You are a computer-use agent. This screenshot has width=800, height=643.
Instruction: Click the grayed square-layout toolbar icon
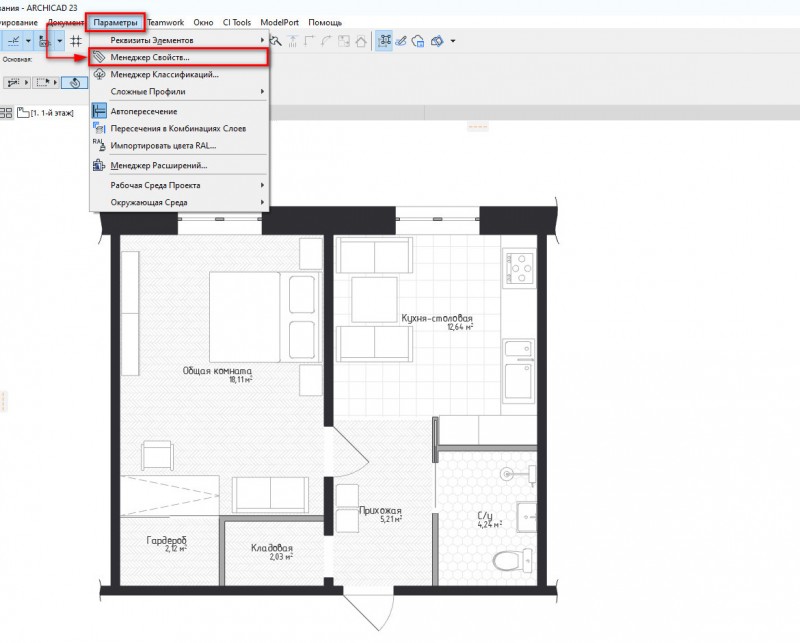pyautogui.click(x=344, y=41)
